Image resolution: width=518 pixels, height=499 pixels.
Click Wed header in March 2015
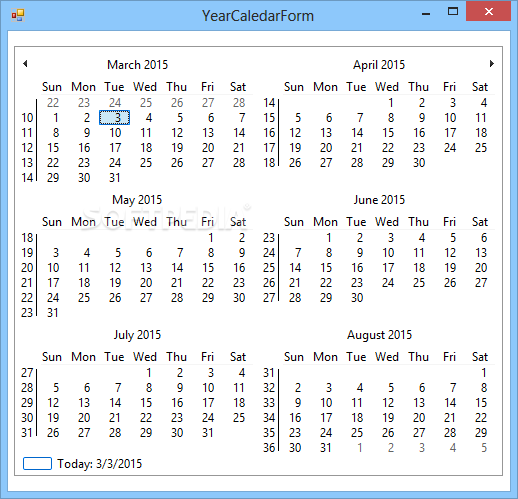[145, 87]
